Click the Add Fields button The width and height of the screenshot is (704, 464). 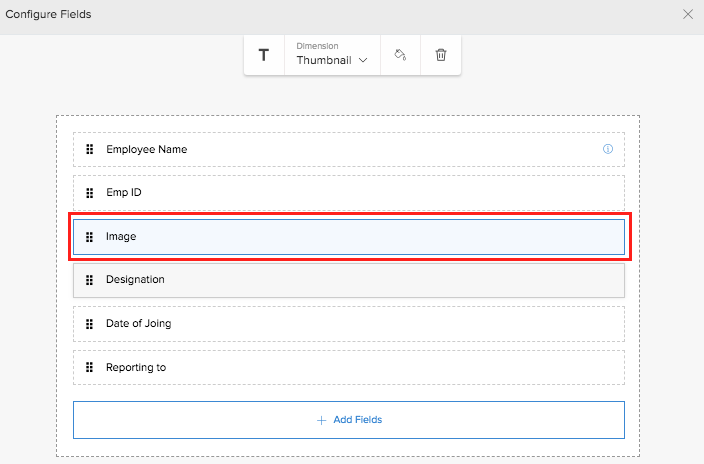pyautogui.click(x=349, y=420)
